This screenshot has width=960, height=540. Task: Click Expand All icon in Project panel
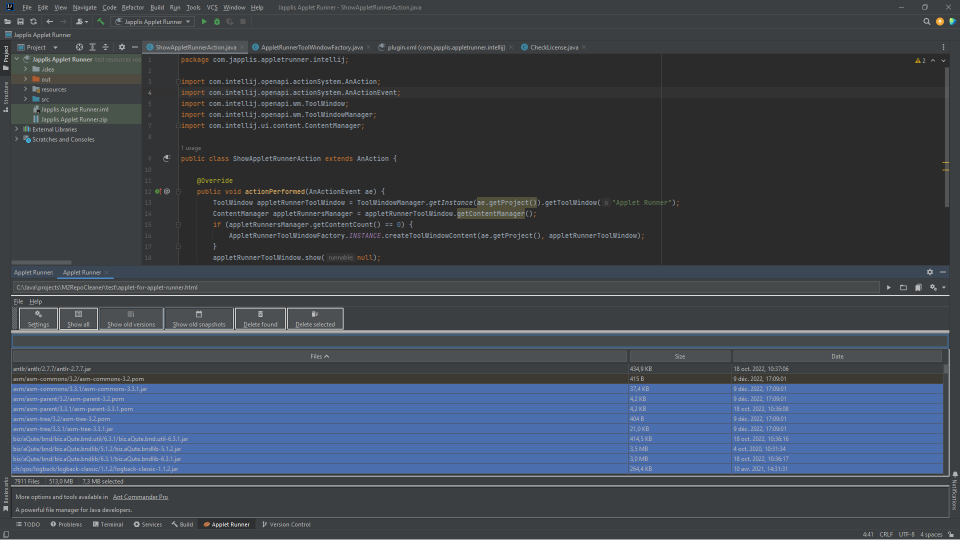(92, 47)
